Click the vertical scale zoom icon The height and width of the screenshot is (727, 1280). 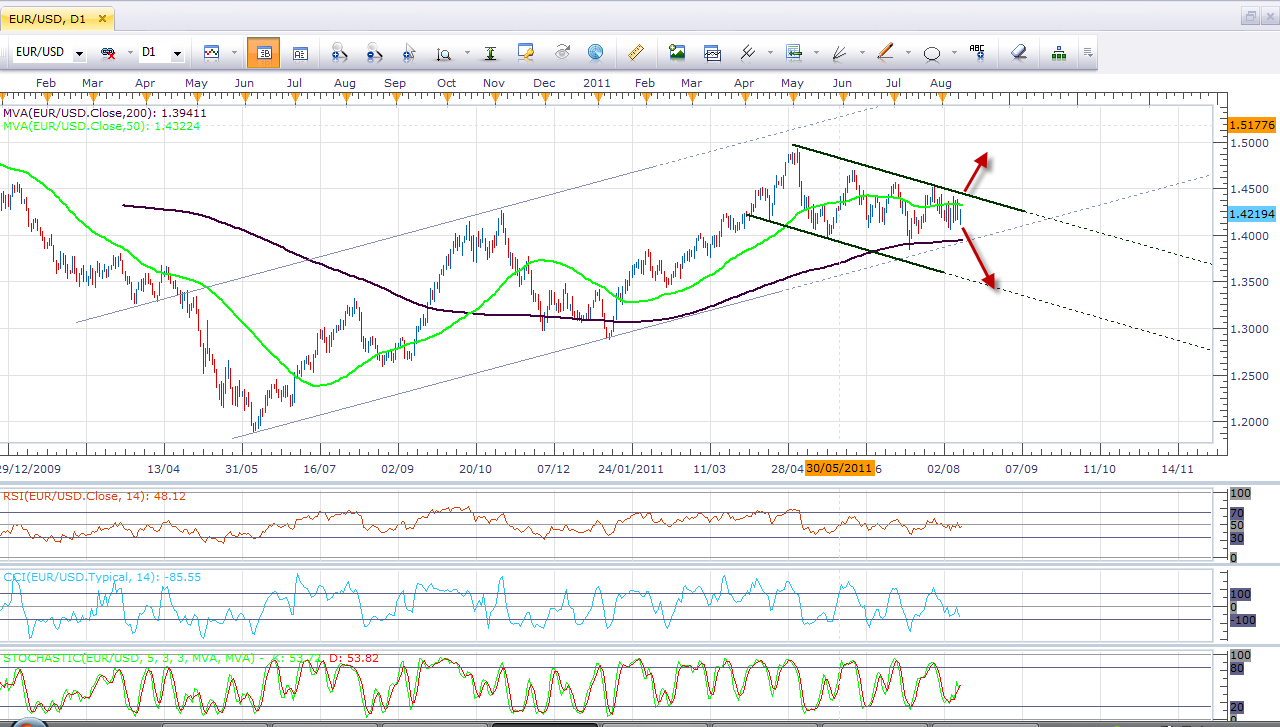pos(443,52)
